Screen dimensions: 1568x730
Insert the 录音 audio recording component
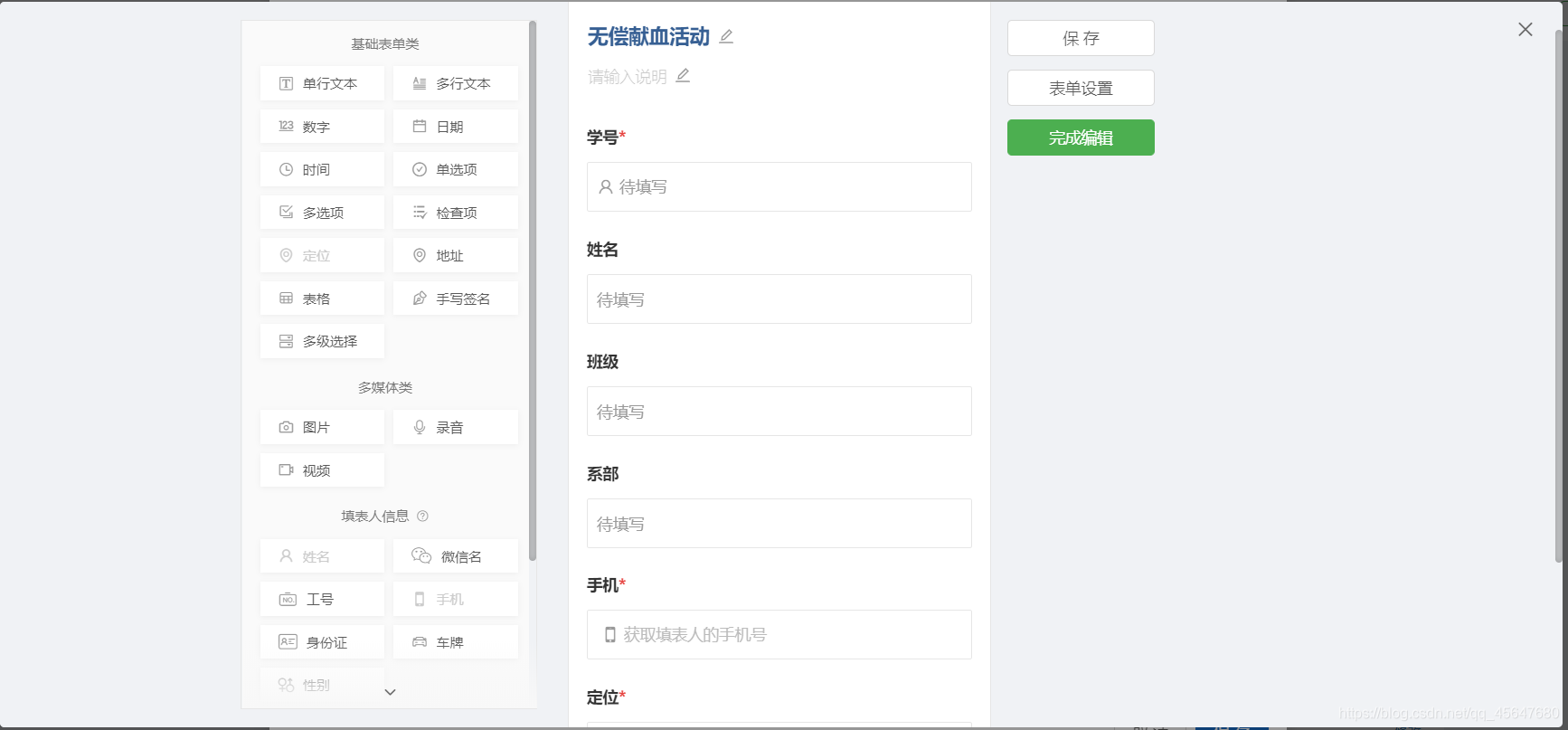[x=456, y=427]
